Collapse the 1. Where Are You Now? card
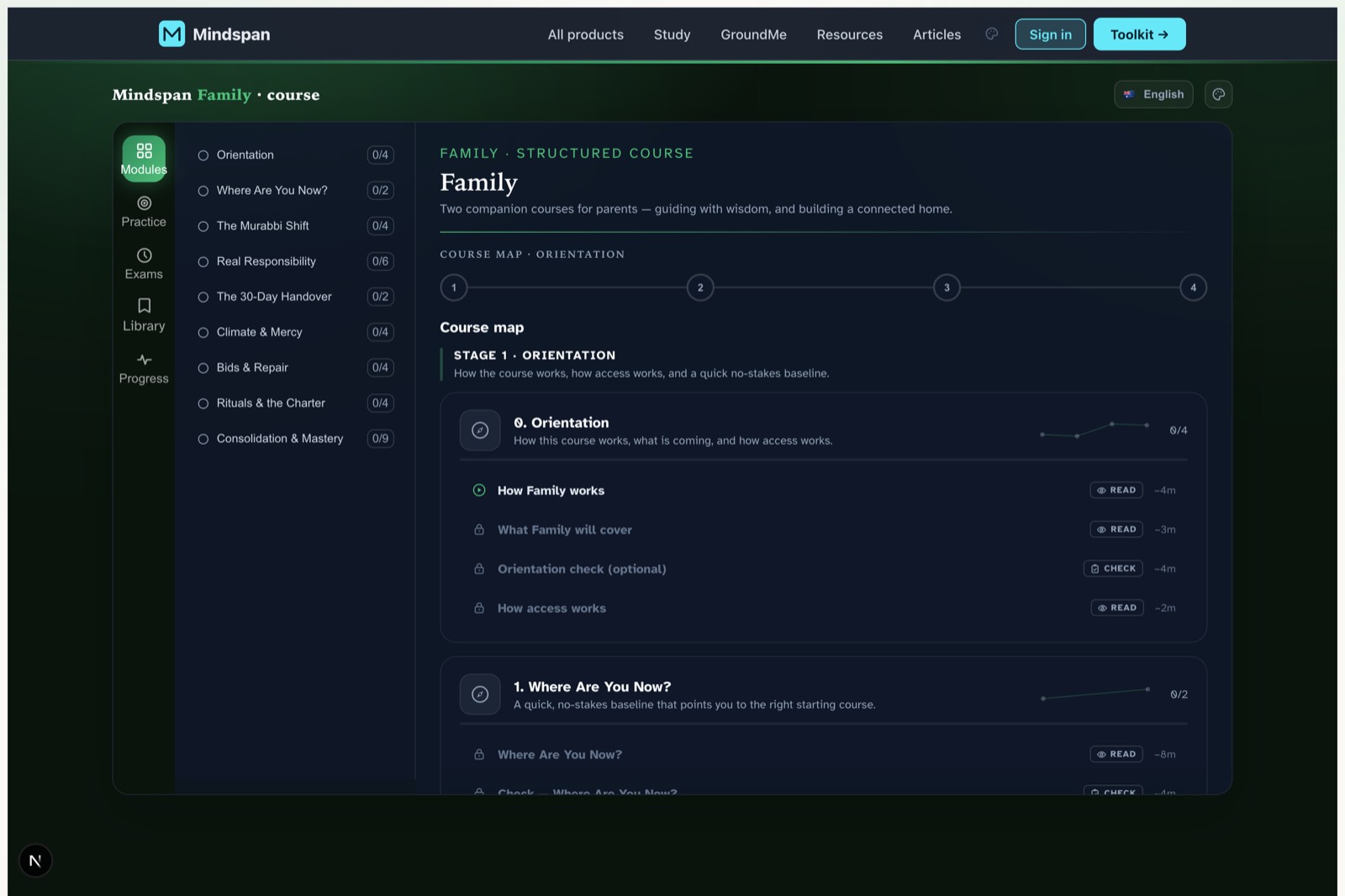Image resolution: width=1345 pixels, height=896 pixels. [823, 694]
